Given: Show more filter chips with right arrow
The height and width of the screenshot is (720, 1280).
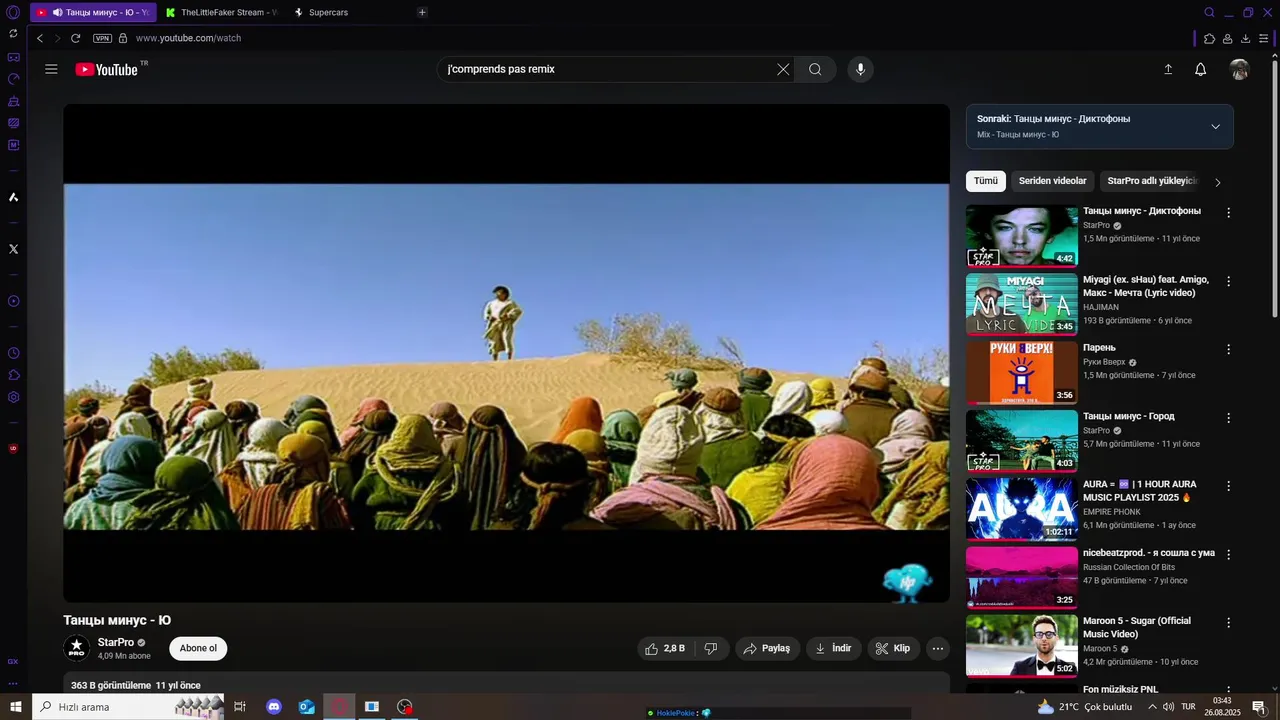Looking at the screenshot, I should point(1217,182).
